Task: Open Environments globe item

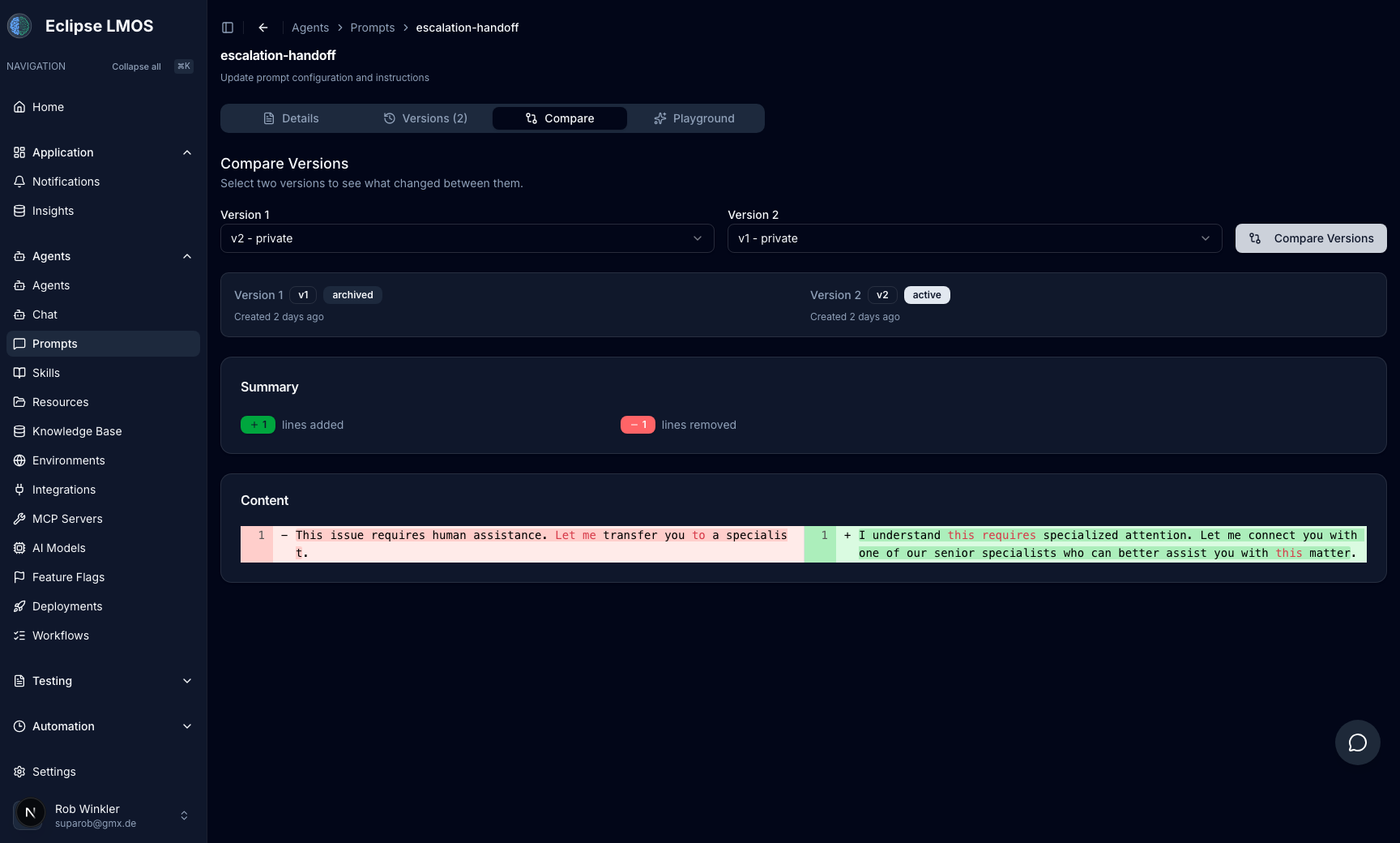Action: pos(103,460)
